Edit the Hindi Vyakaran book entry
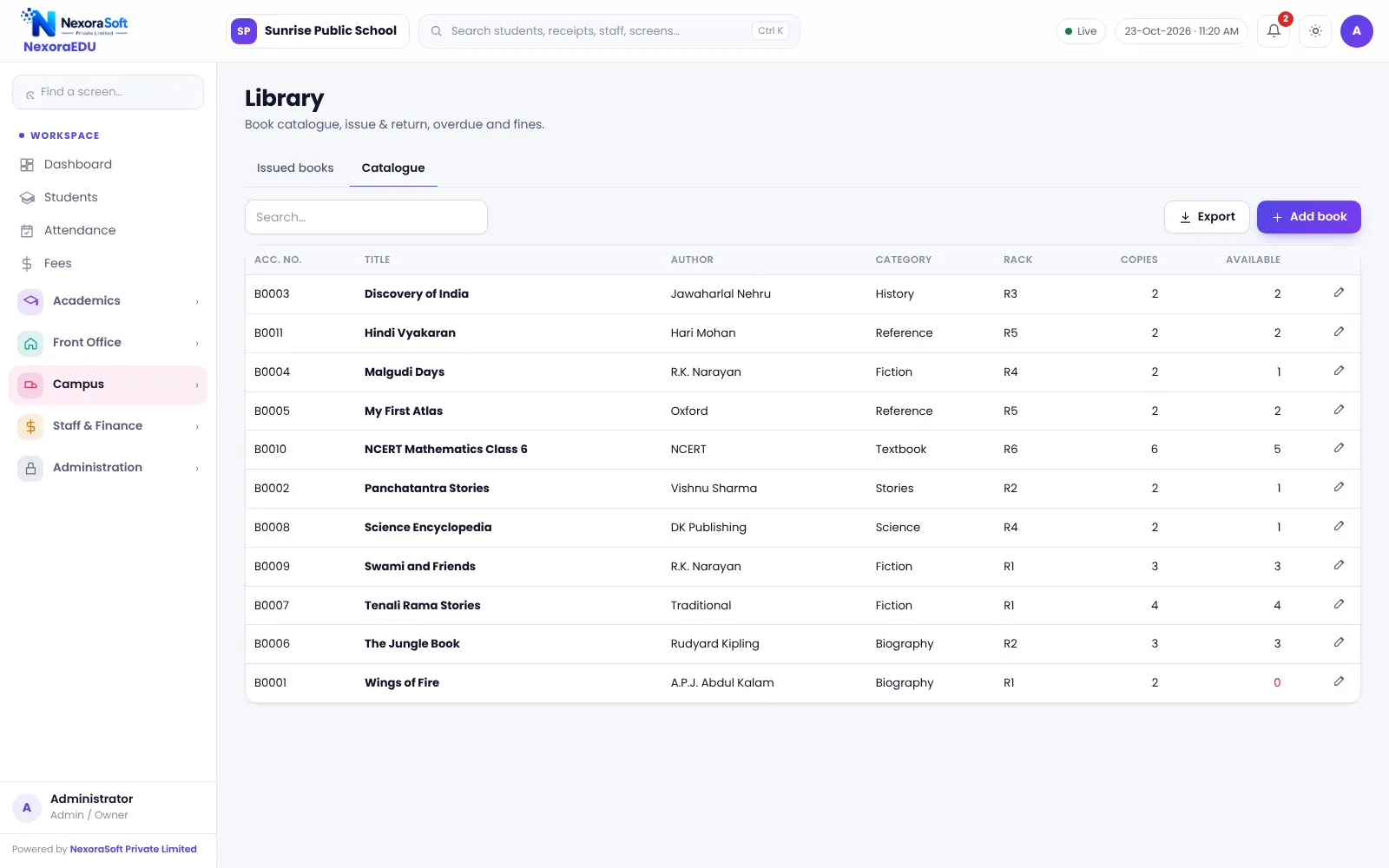 coord(1339,332)
